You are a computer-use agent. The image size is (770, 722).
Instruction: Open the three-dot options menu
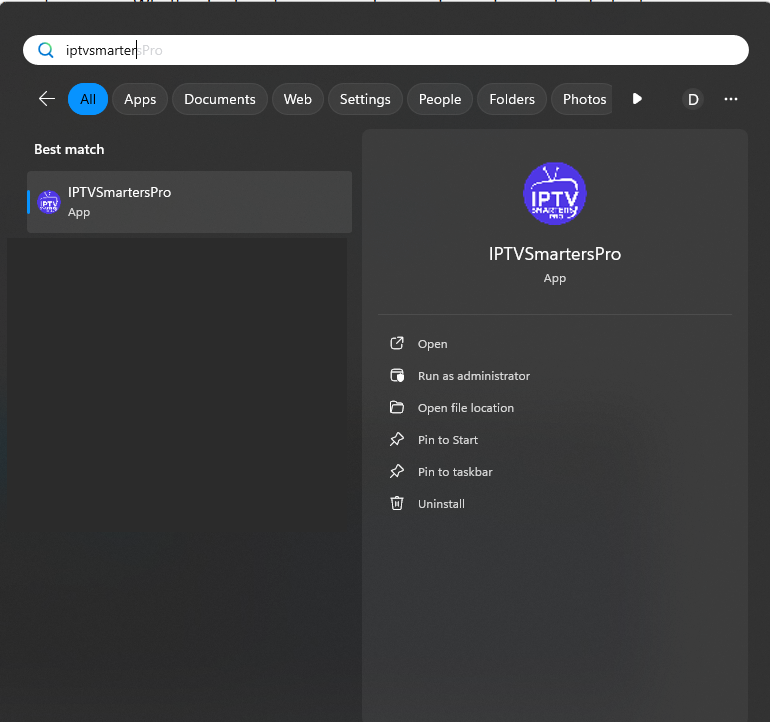point(731,99)
